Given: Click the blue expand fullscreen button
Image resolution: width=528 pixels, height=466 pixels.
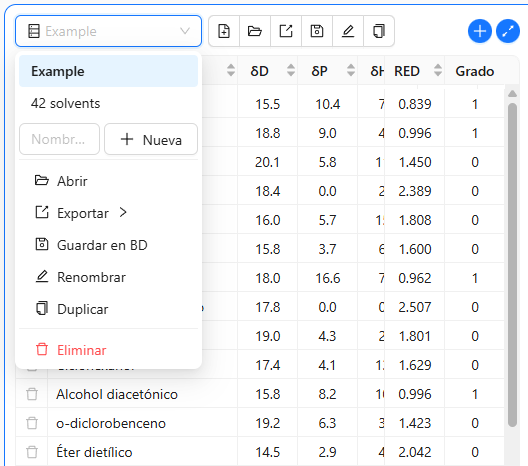Looking at the screenshot, I should point(508,31).
